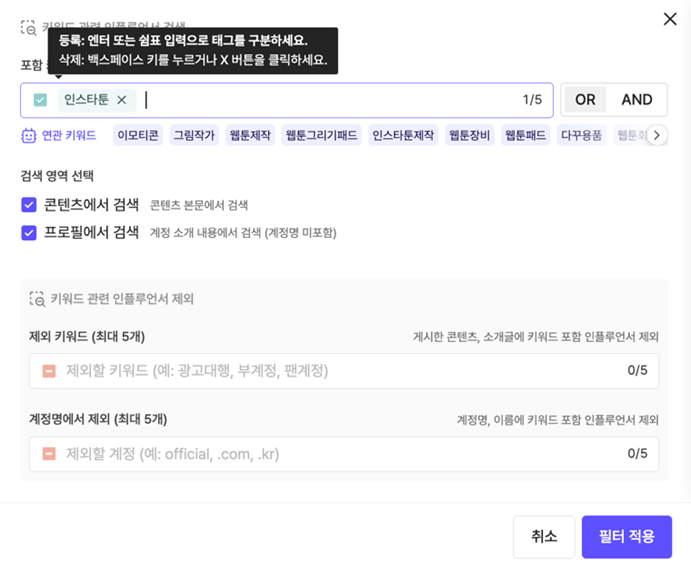Add 그림작가 related keyword chip
The image size is (691, 576).
point(194,135)
